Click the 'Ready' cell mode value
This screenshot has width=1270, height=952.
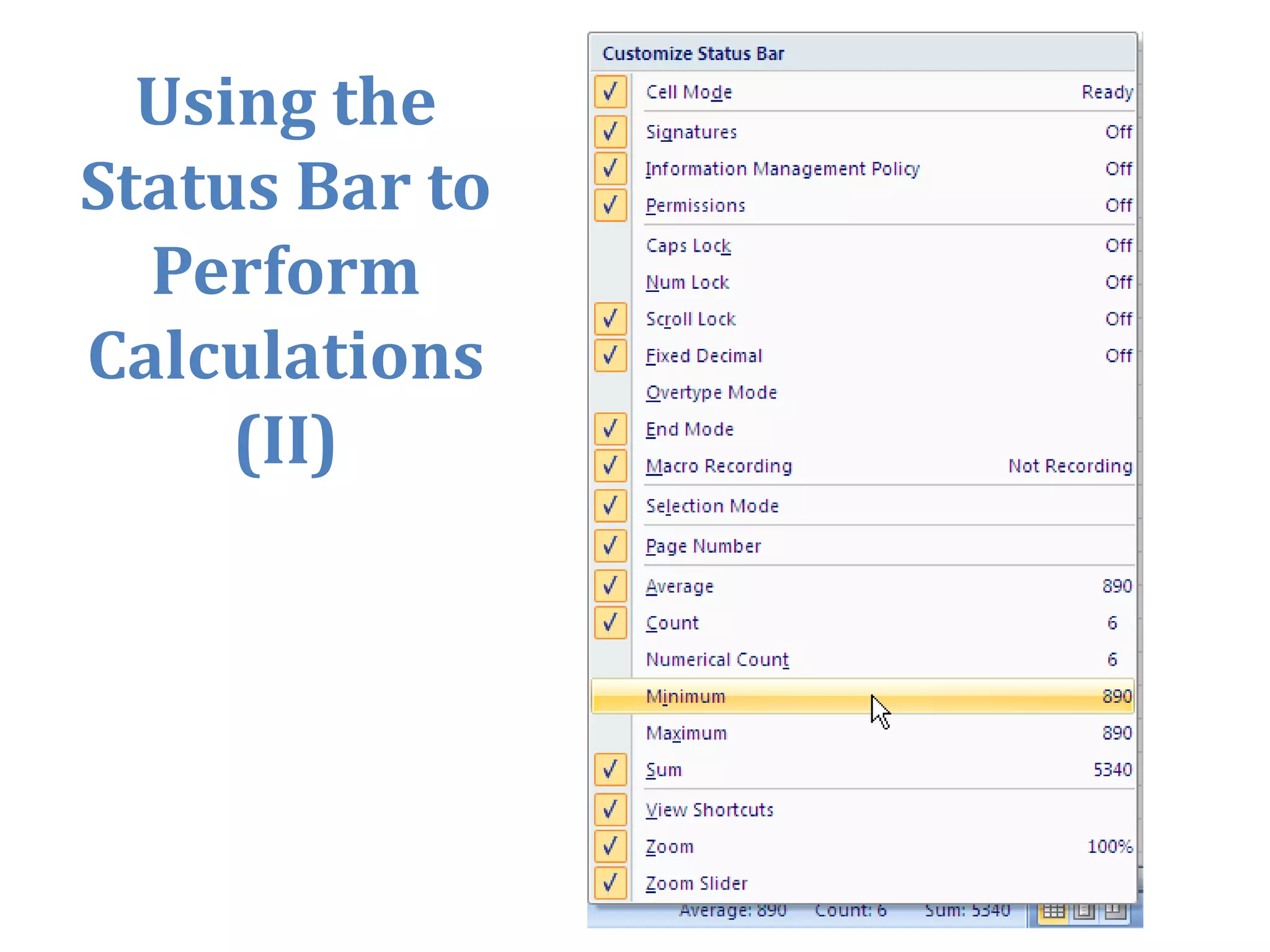[1108, 92]
